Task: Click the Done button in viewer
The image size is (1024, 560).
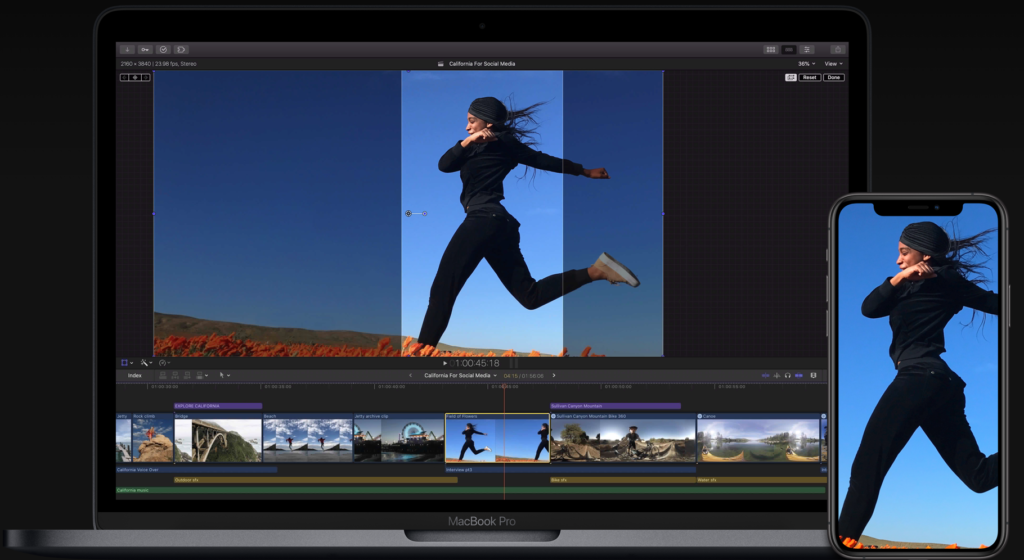Action: click(x=834, y=78)
